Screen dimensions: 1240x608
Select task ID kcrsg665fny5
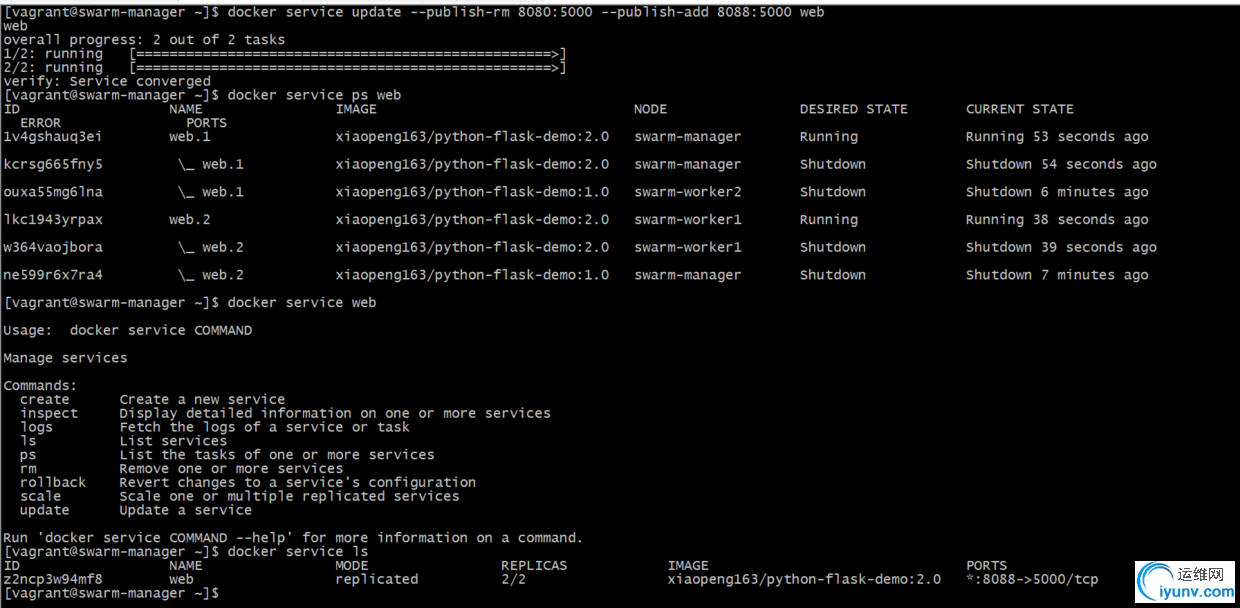[53, 164]
